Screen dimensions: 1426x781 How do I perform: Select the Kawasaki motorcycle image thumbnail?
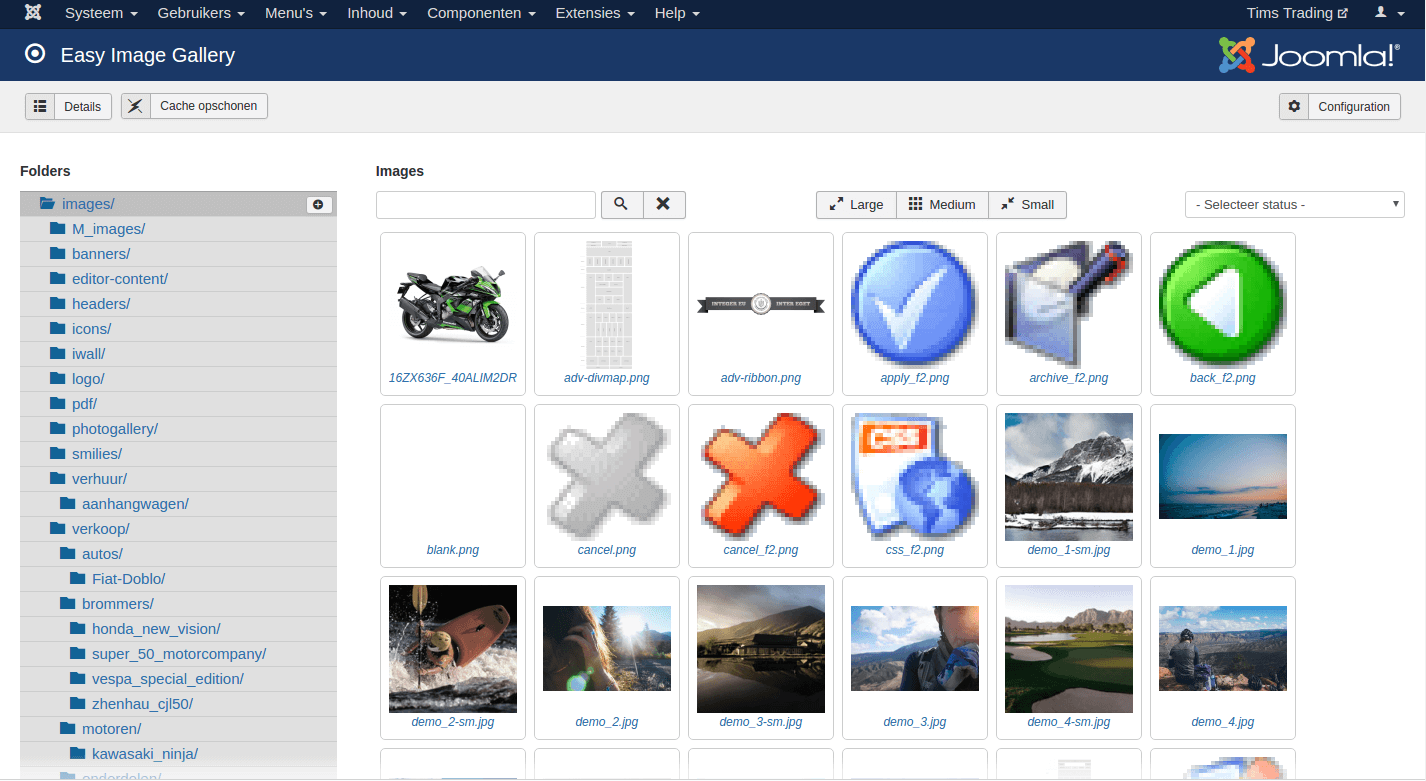(453, 305)
